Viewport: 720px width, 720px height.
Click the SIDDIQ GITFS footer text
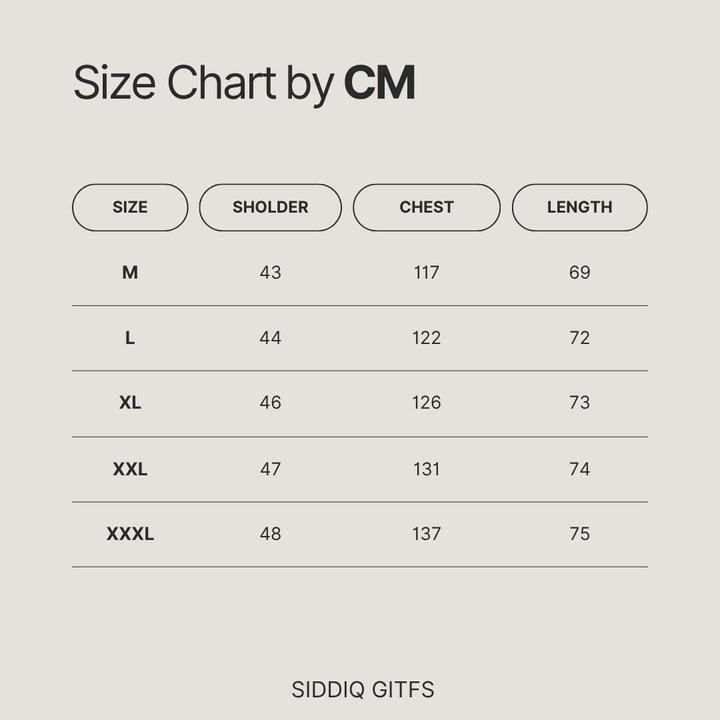[363, 690]
